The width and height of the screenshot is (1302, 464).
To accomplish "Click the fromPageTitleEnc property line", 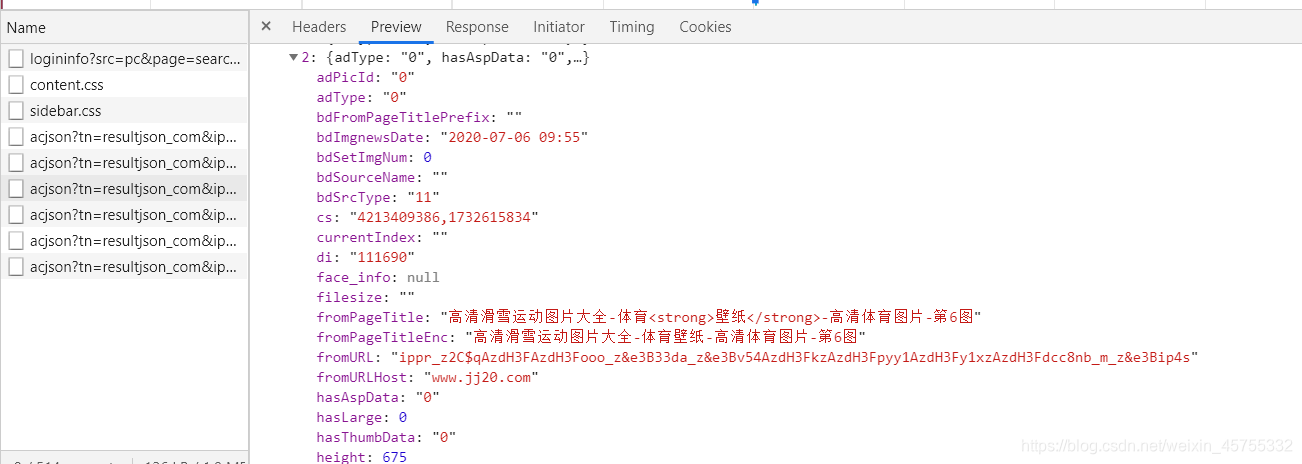I will tap(591, 337).
